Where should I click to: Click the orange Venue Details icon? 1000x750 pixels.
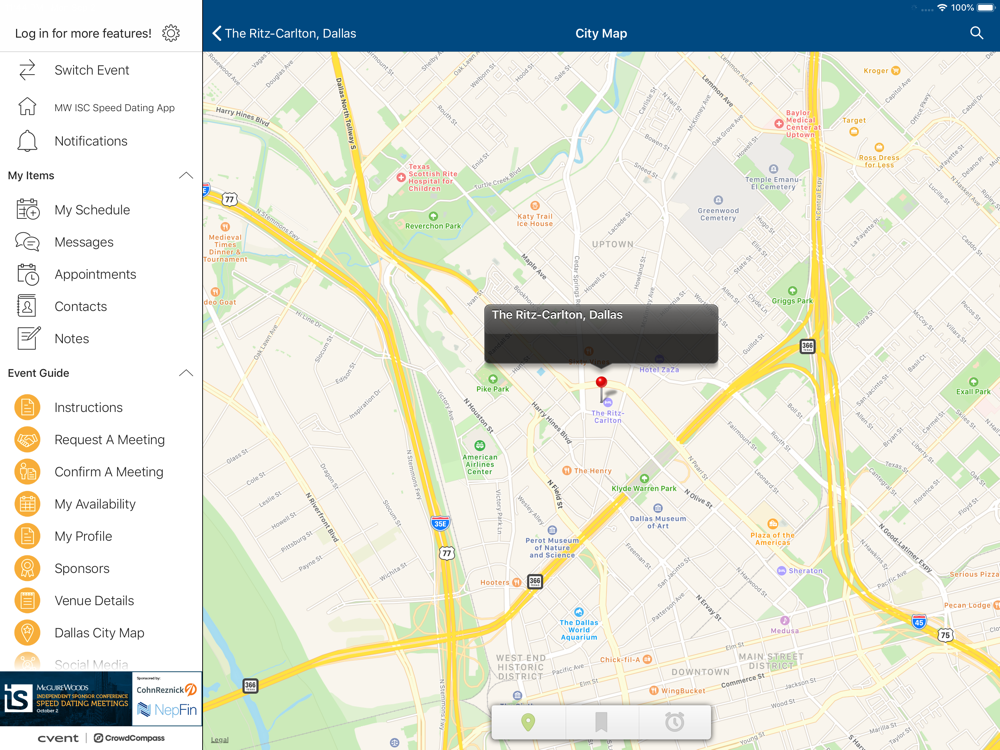[27, 600]
